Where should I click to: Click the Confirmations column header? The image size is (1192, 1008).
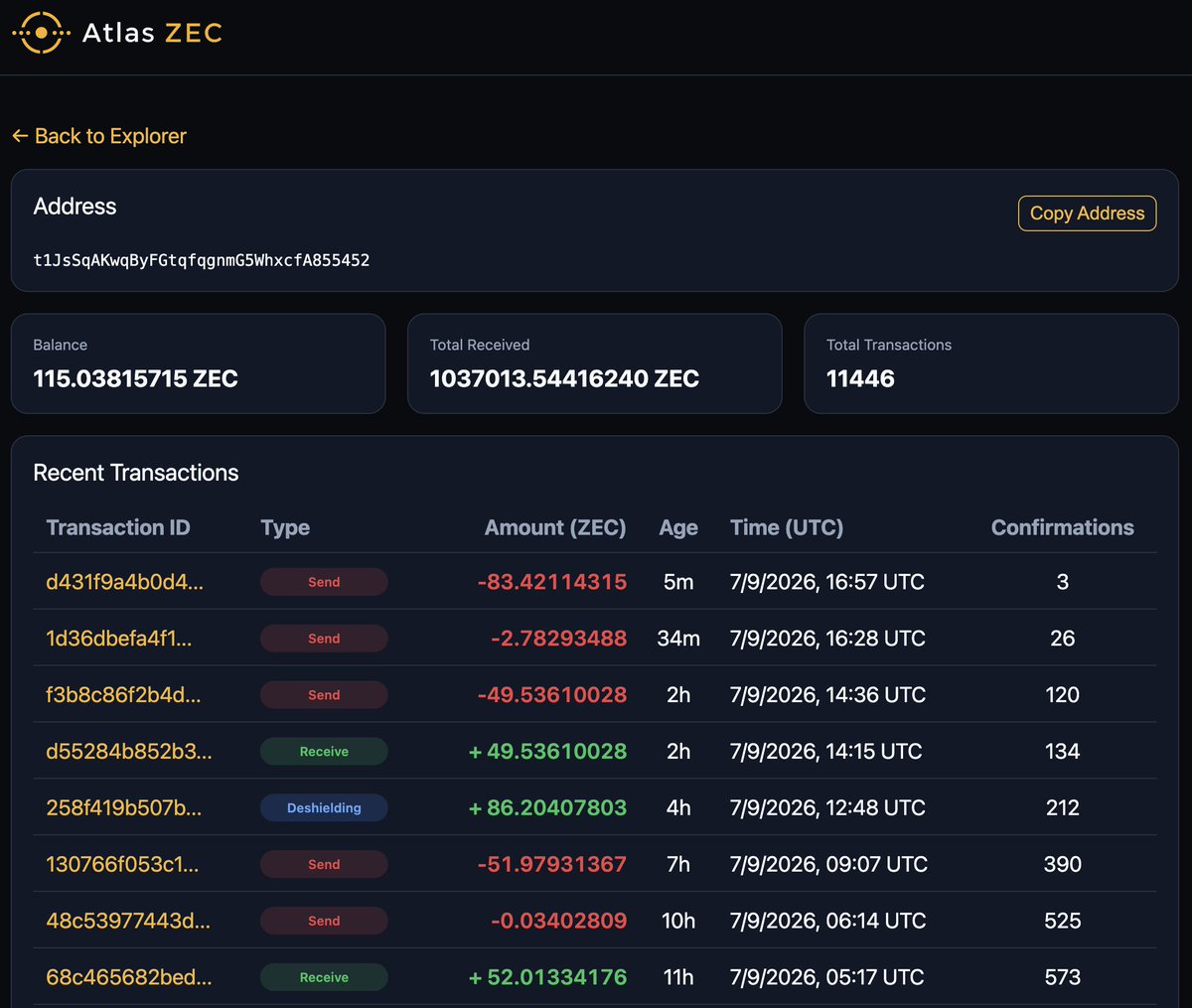[1062, 527]
